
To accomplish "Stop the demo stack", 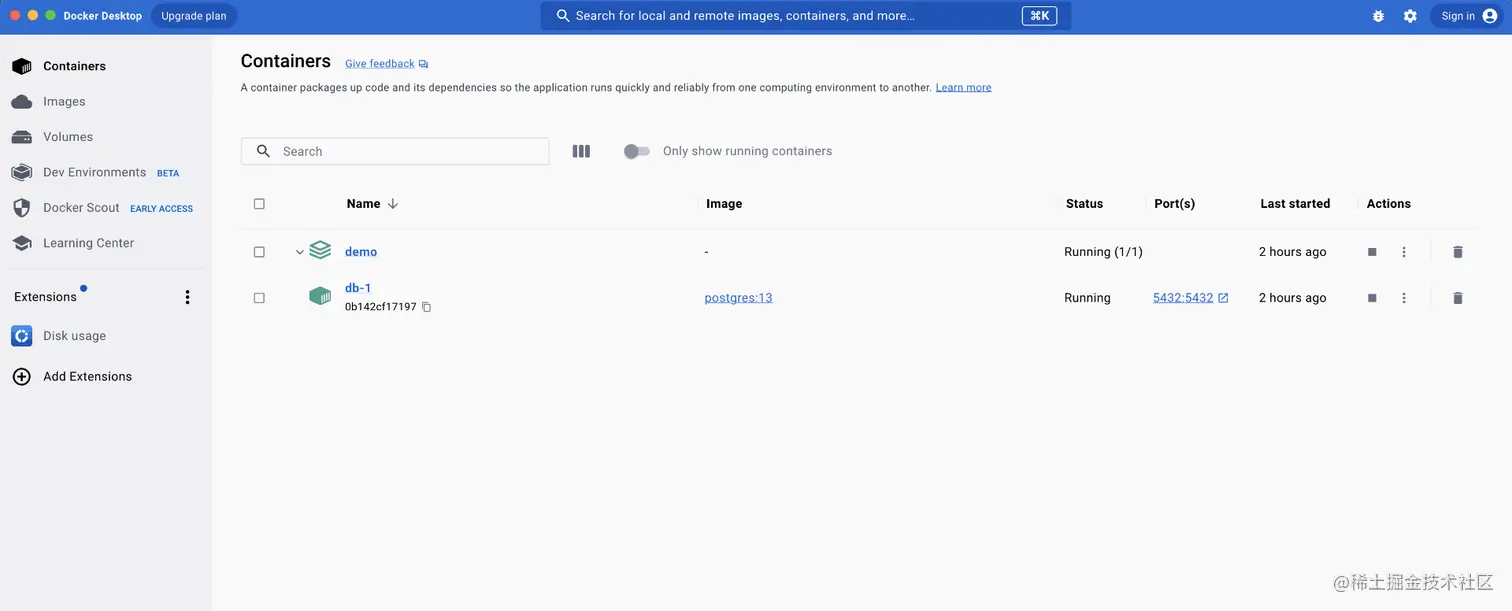I will click(1372, 252).
